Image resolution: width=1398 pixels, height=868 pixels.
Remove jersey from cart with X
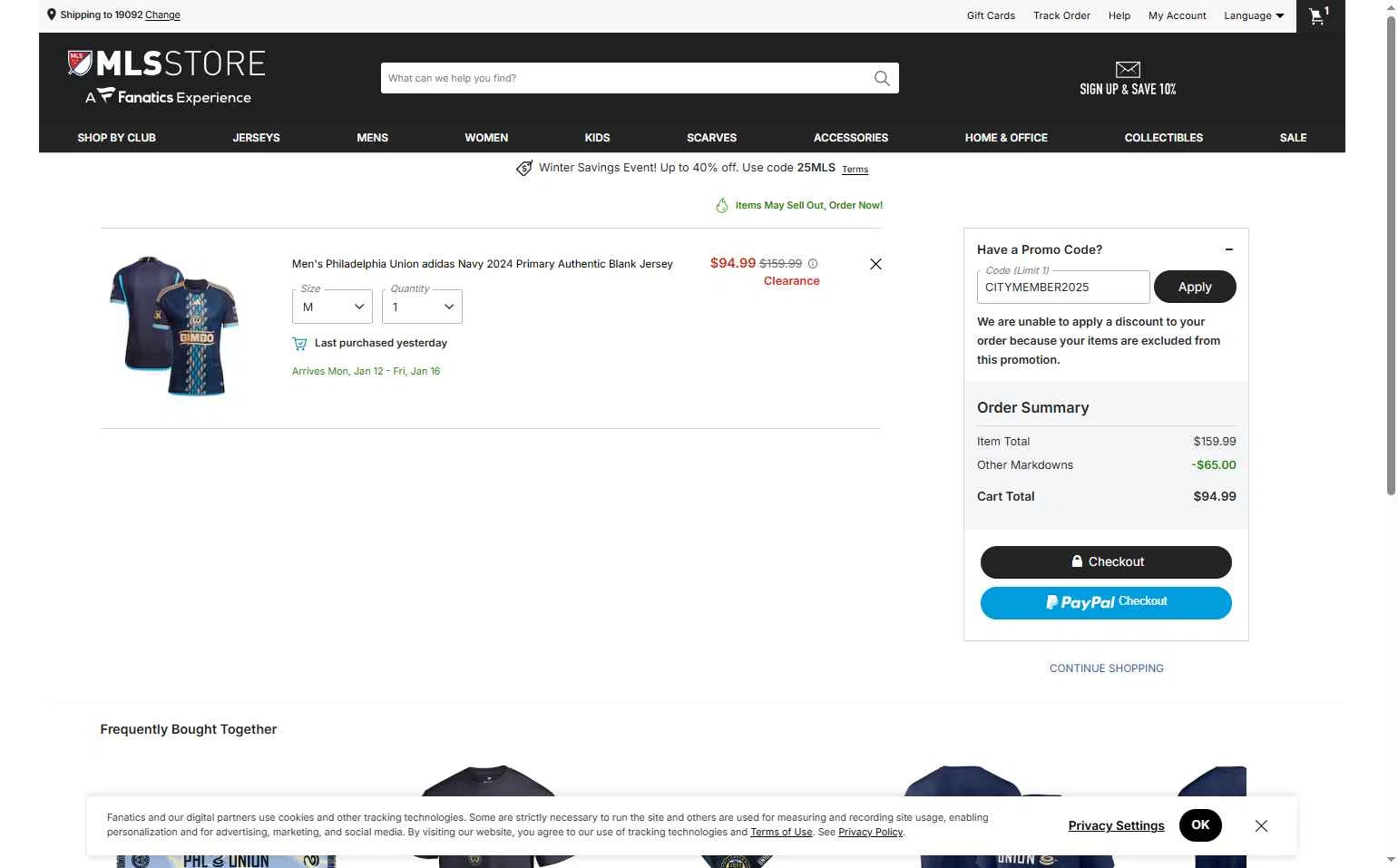(875, 264)
